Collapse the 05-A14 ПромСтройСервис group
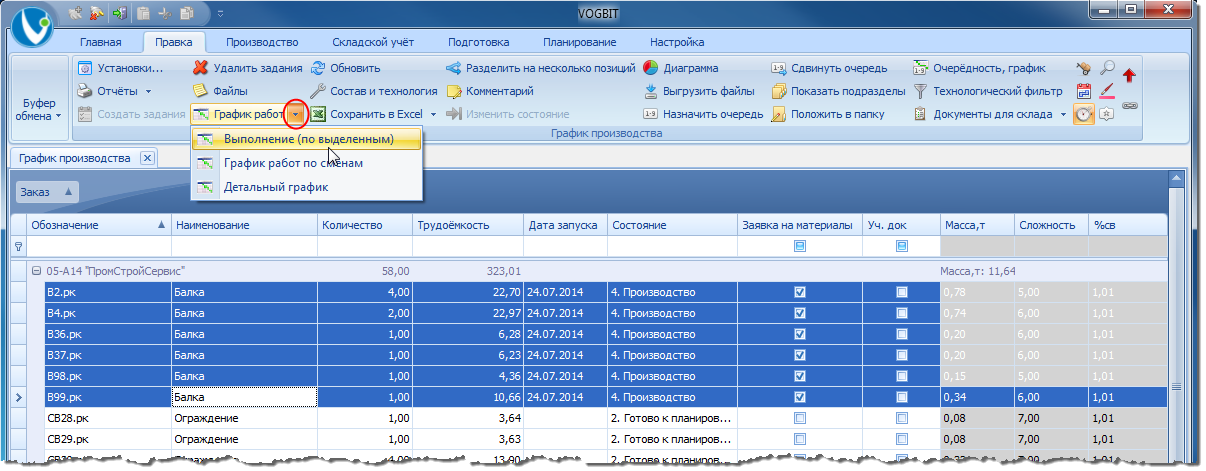The width and height of the screenshot is (1206, 471). (x=37, y=271)
